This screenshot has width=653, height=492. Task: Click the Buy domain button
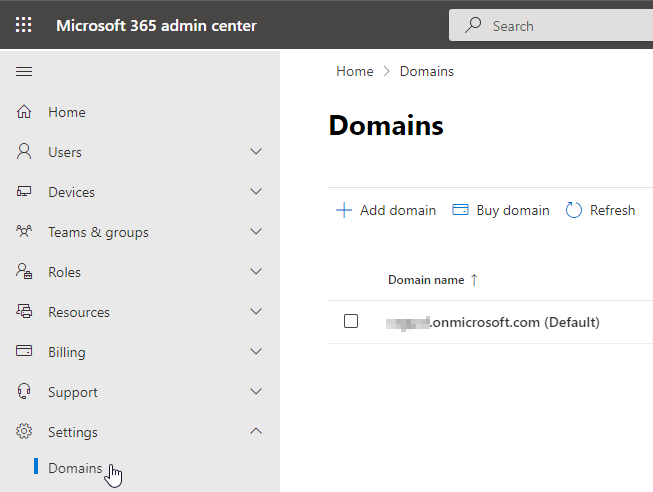501,210
